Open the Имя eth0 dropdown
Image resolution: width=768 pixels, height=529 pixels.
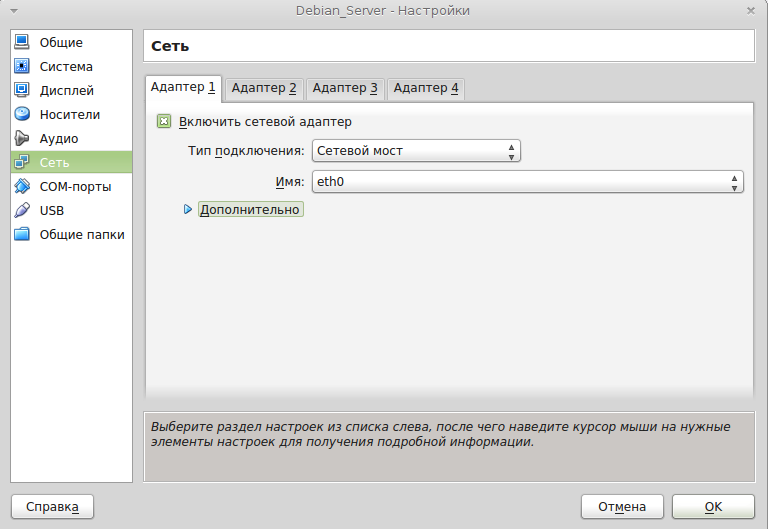pyautogui.click(x=528, y=182)
